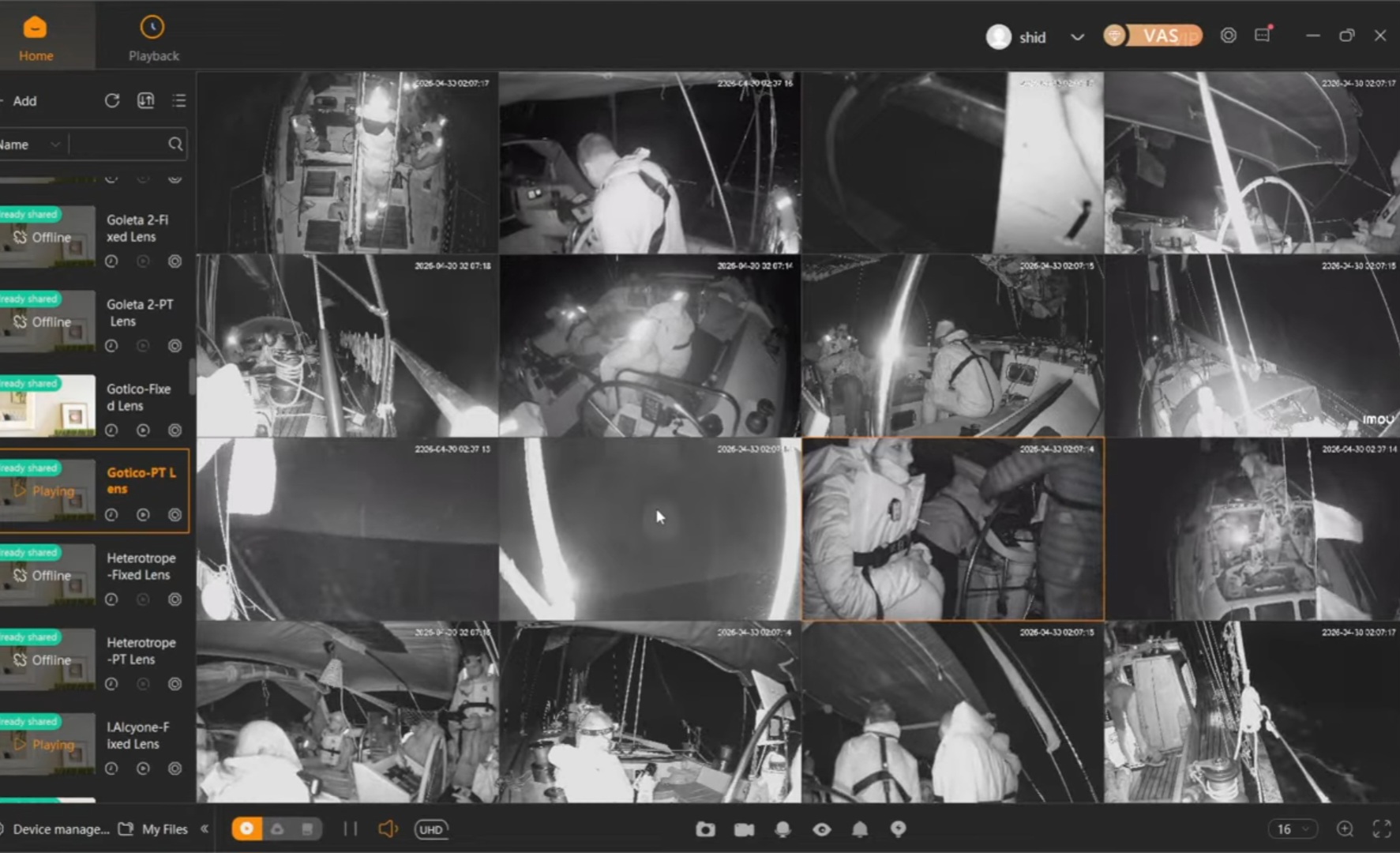Image resolution: width=1400 pixels, height=853 pixels.
Task: Start recording with the video camera icon
Action: (x=744, y=829)
